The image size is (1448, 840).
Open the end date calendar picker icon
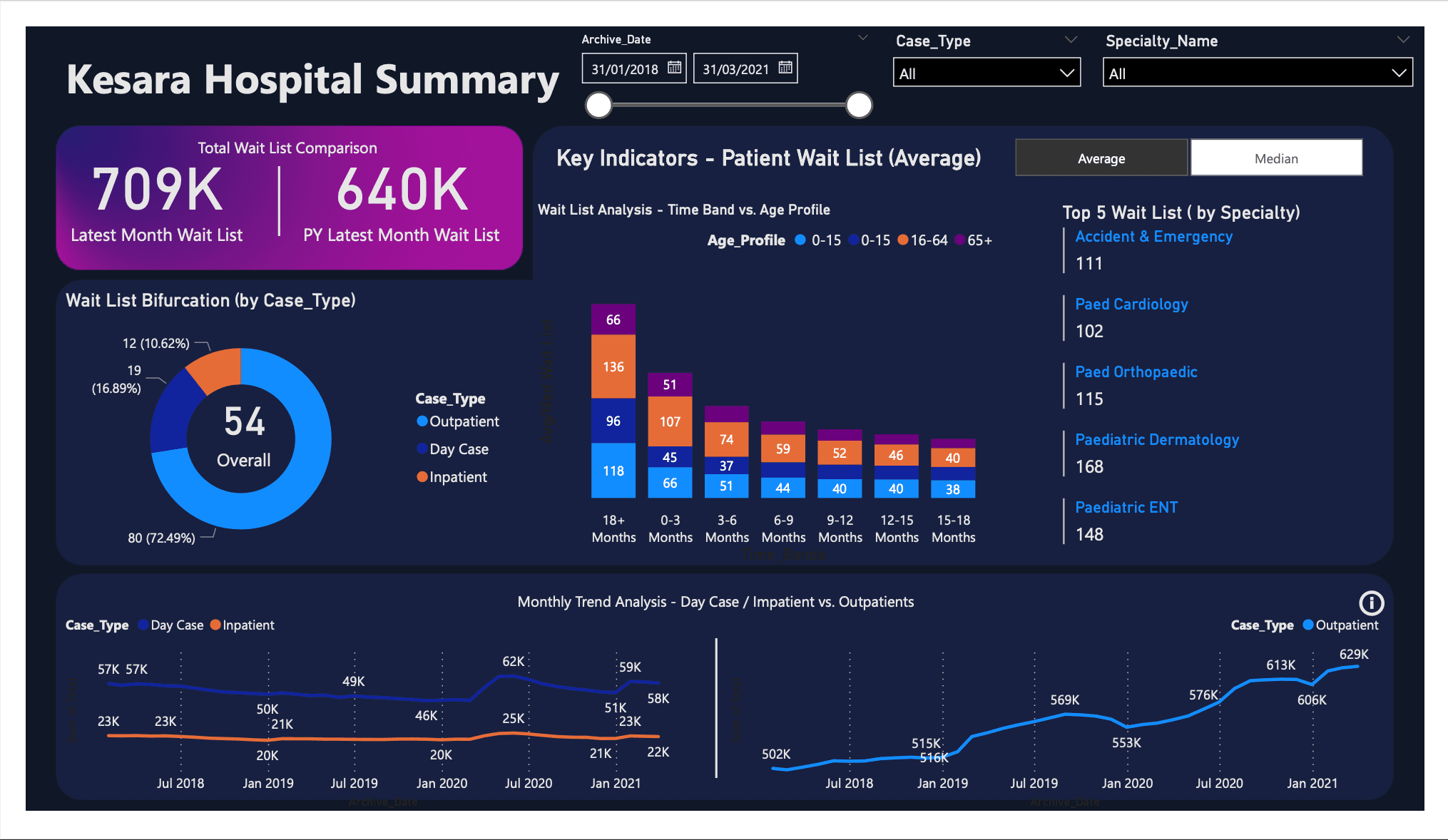785,68
